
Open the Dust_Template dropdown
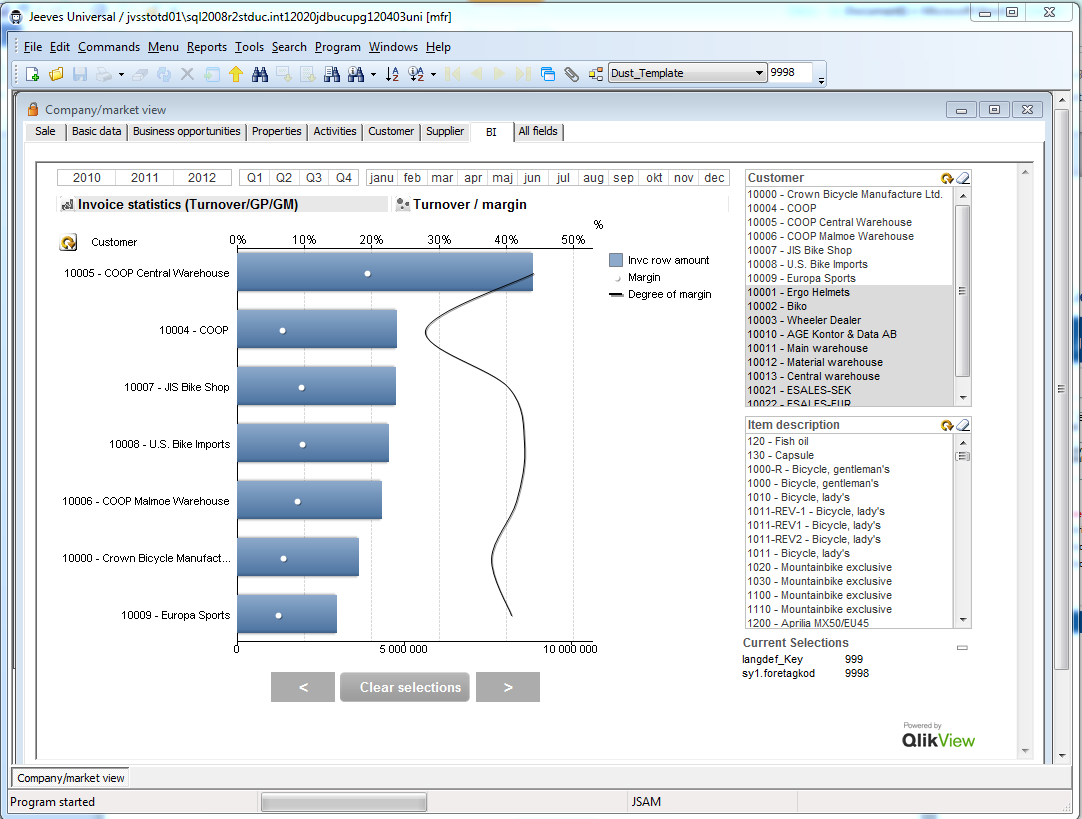point(759,73)
